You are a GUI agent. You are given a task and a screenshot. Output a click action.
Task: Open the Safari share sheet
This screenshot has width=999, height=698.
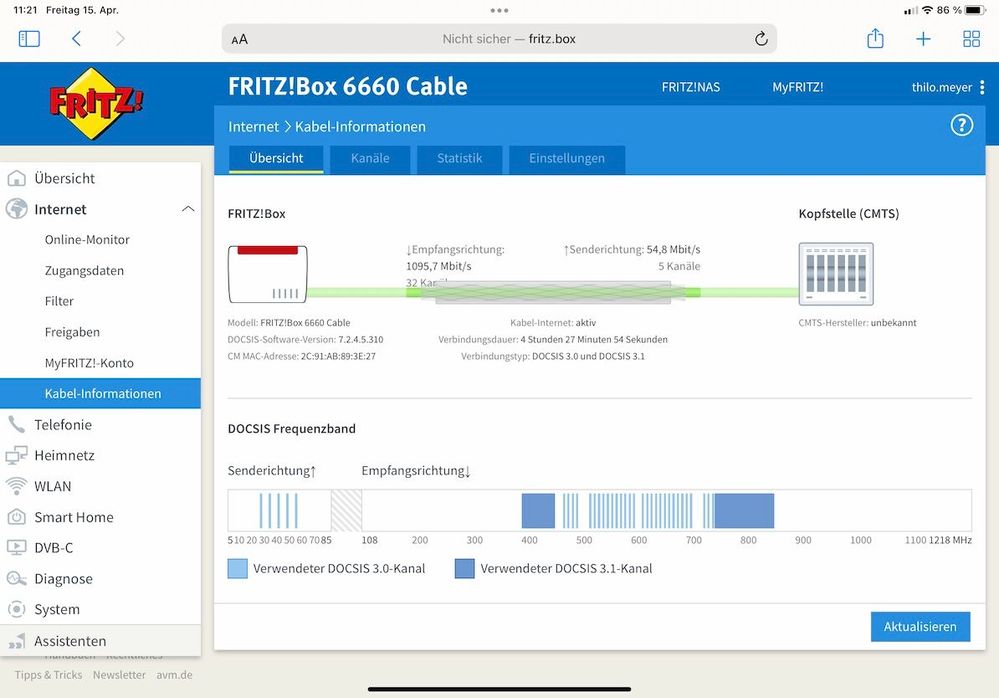pos(875,38)
